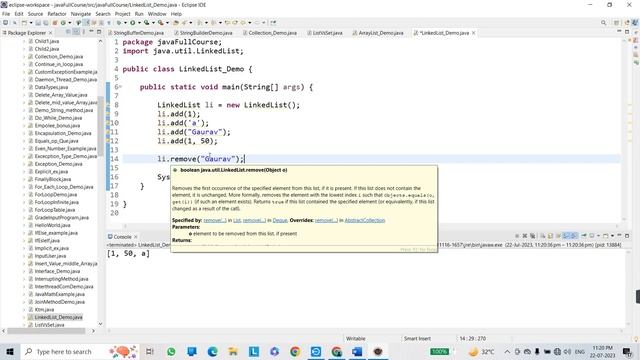Run the program with the green Run icon
The image size is (640, 360).
tap(133, 23)
